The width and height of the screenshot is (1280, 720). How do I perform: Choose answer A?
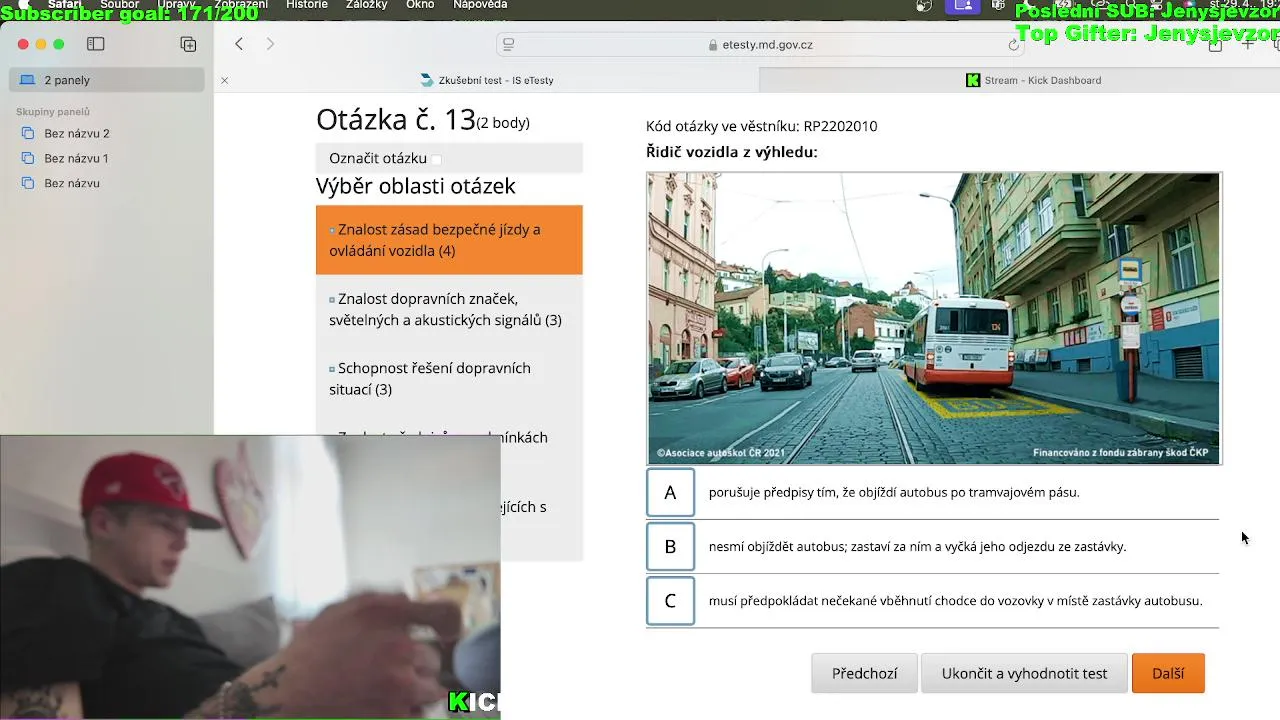[x=670, y=492]
